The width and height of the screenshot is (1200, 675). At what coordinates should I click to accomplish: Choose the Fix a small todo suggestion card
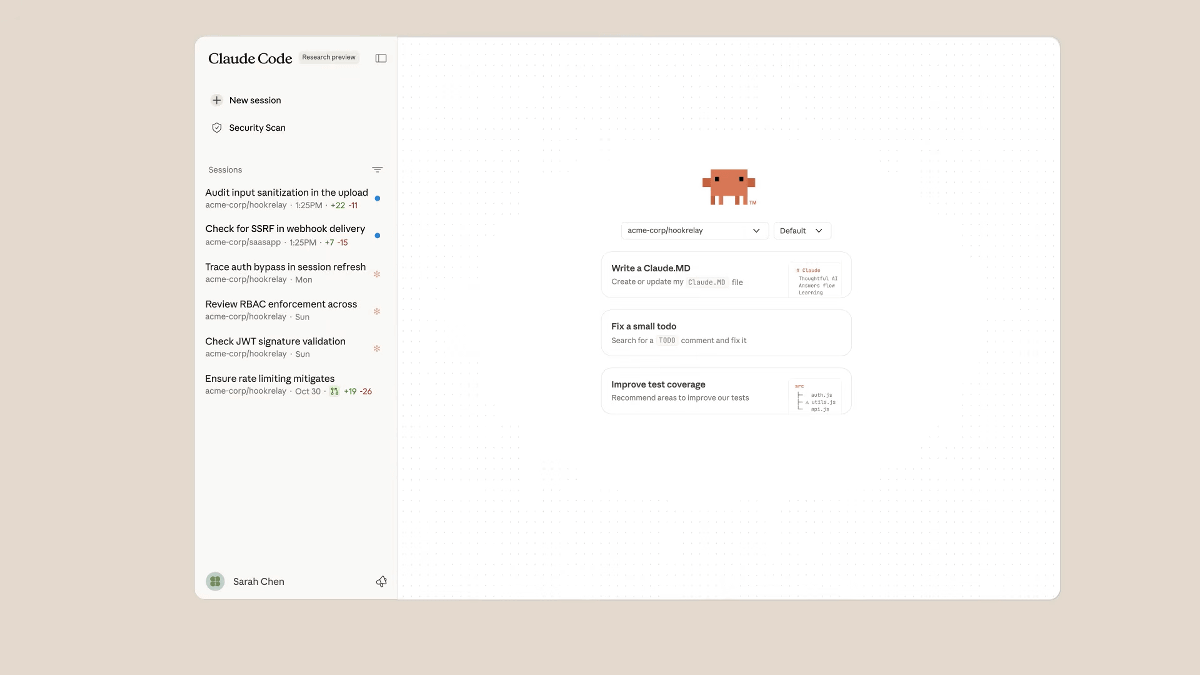coord(726,333)
